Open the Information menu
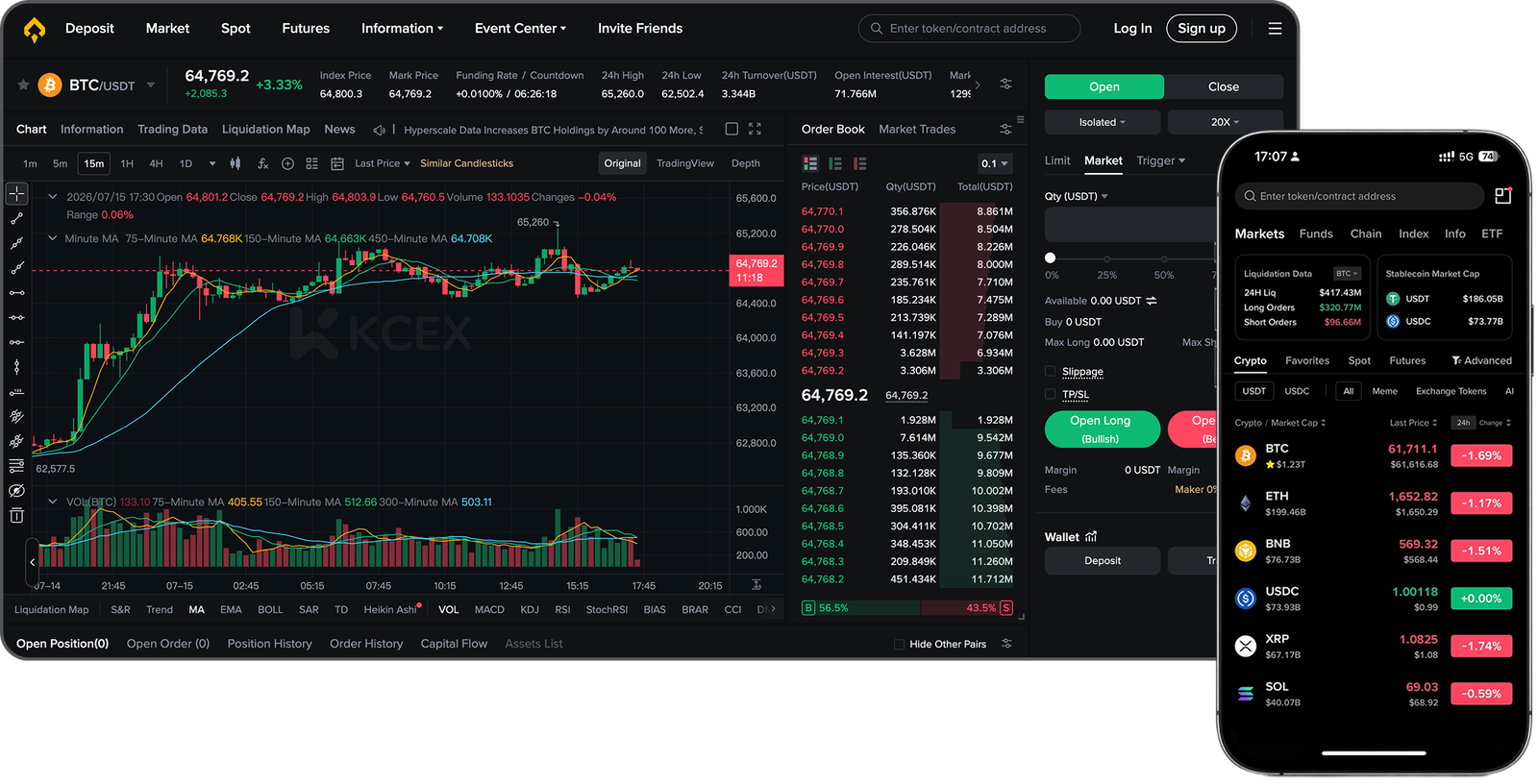1538x784 pixels. tap(402, 29)
